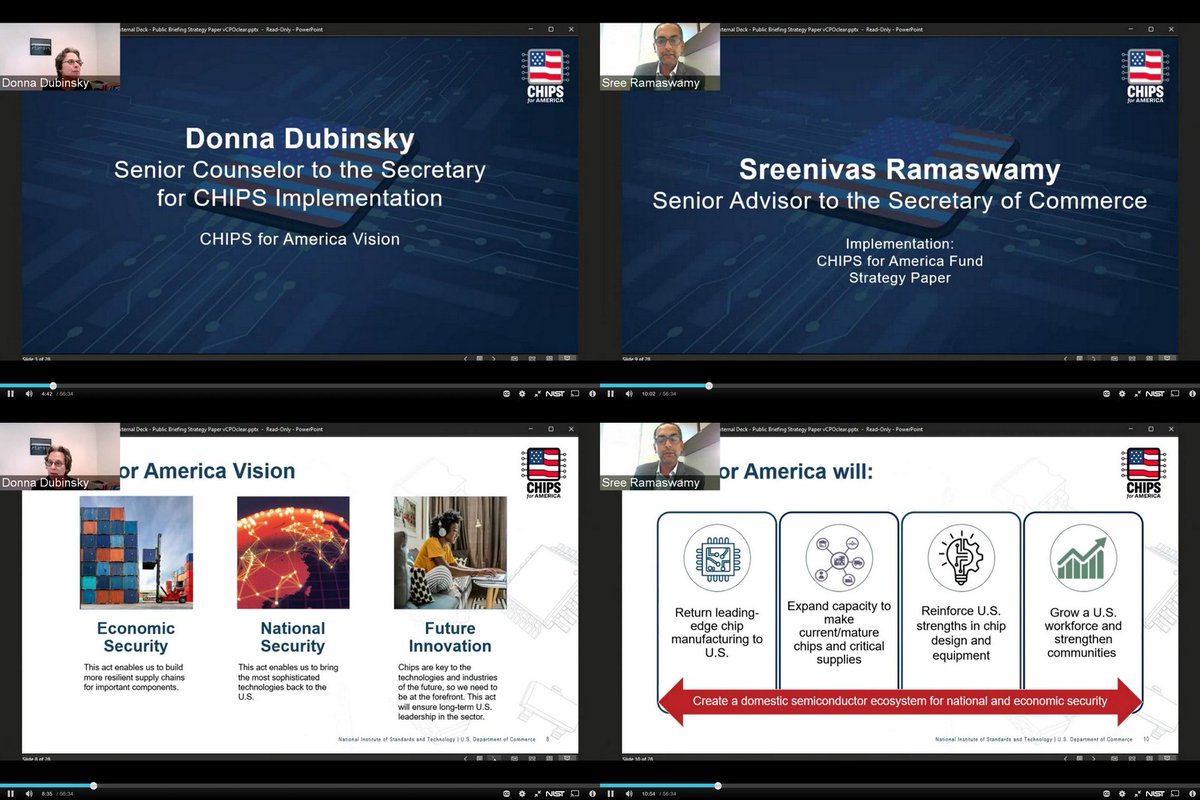This screenshot has height=800, width=1200.
Task: Click the 'National Security' heading
Action: (x=293, y=637)
